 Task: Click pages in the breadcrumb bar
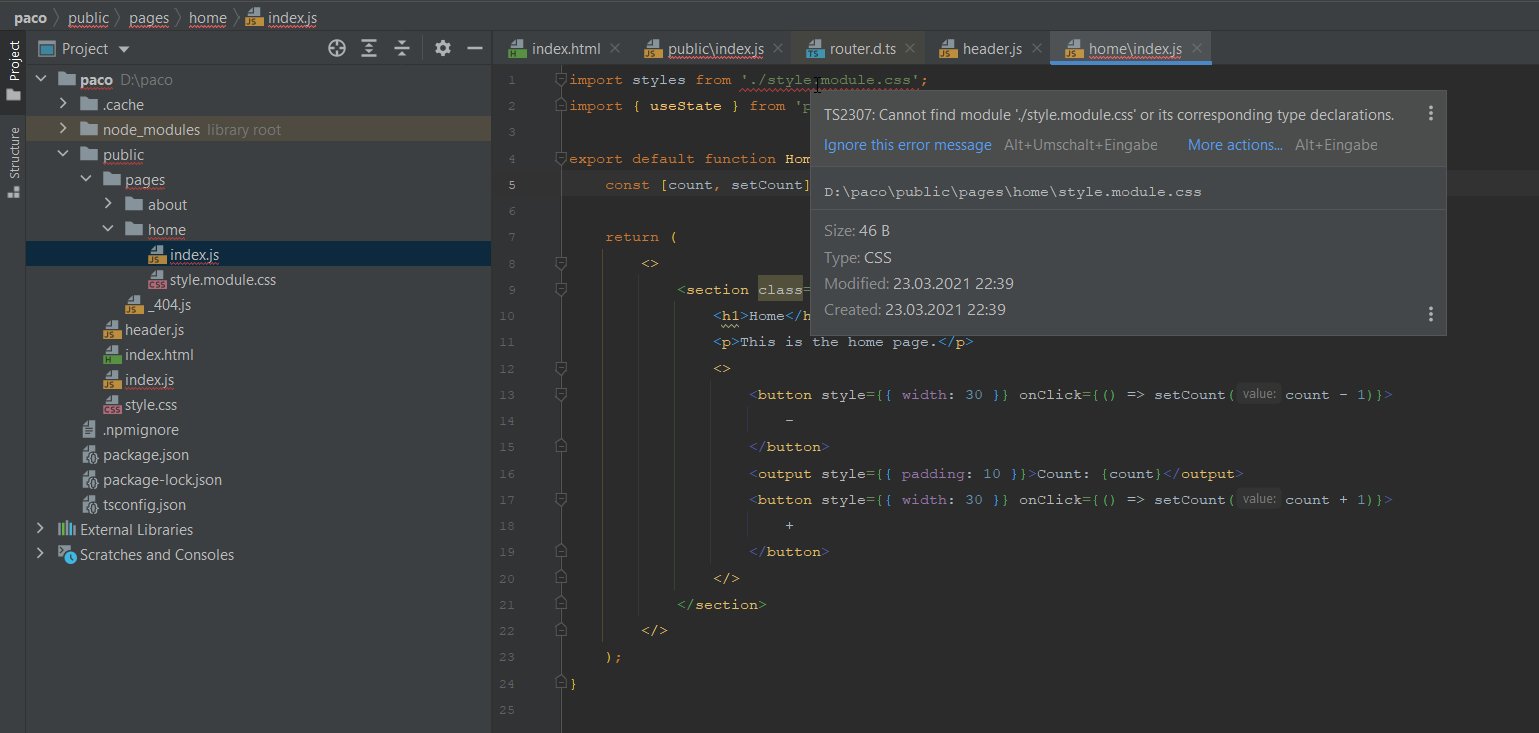149,18
